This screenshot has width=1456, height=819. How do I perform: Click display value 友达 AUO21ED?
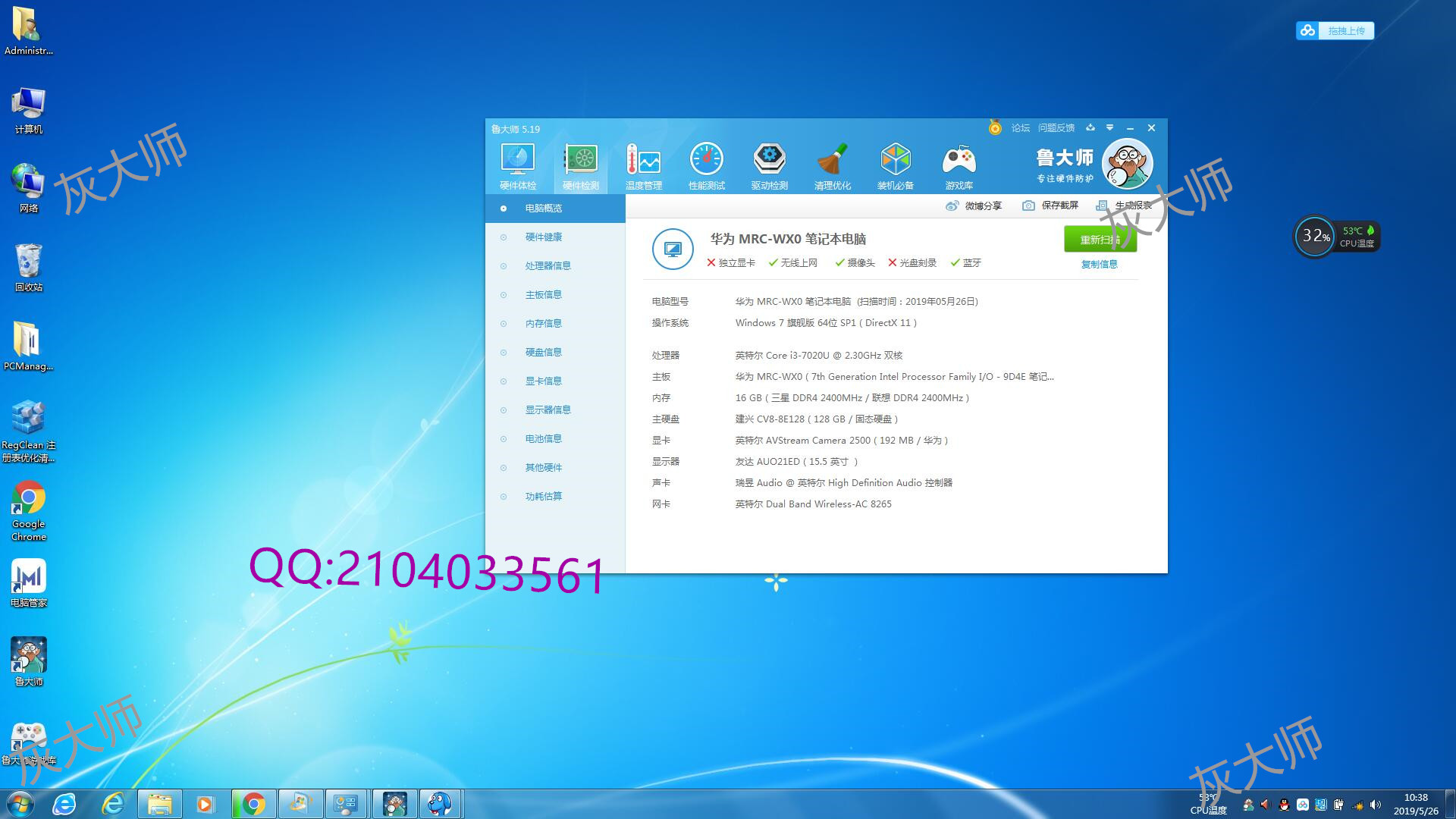[x=796, y=462]
